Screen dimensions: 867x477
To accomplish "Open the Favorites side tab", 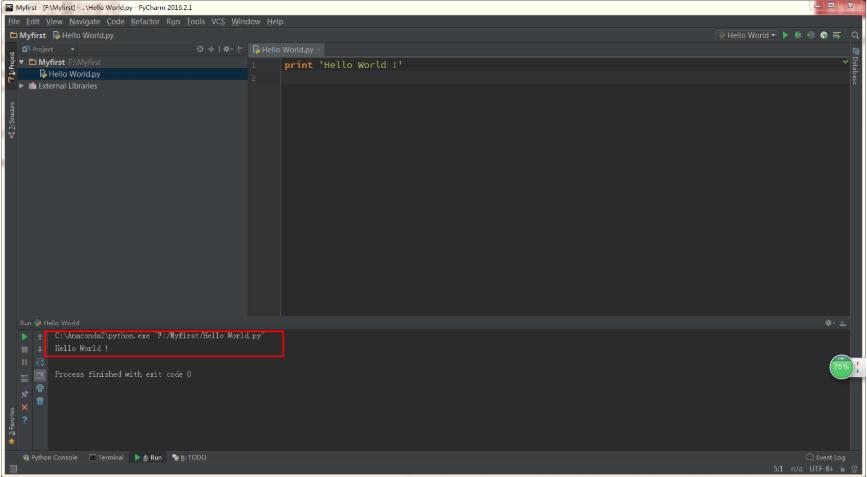I will pos(12,426).
